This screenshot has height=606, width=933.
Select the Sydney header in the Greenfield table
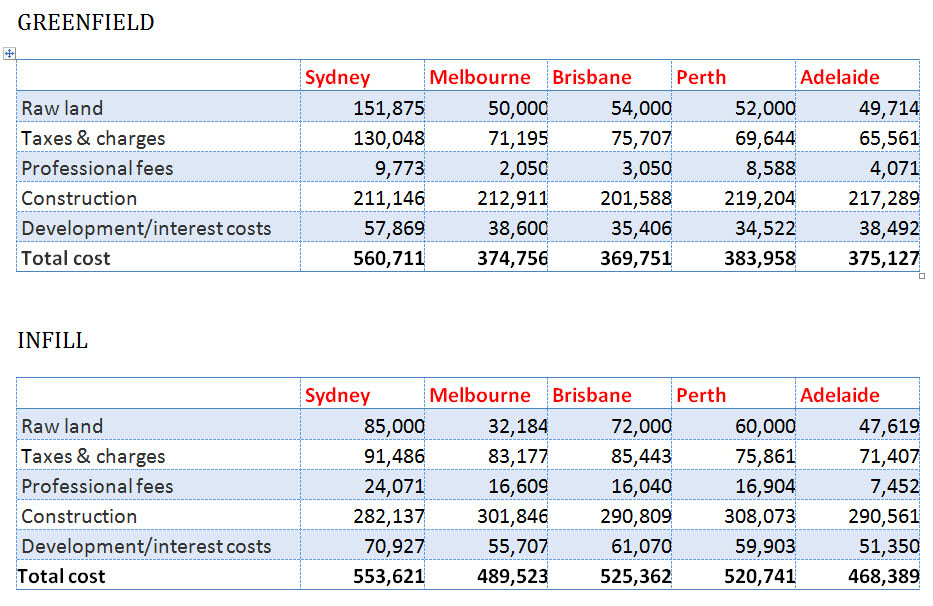[337, 77]
